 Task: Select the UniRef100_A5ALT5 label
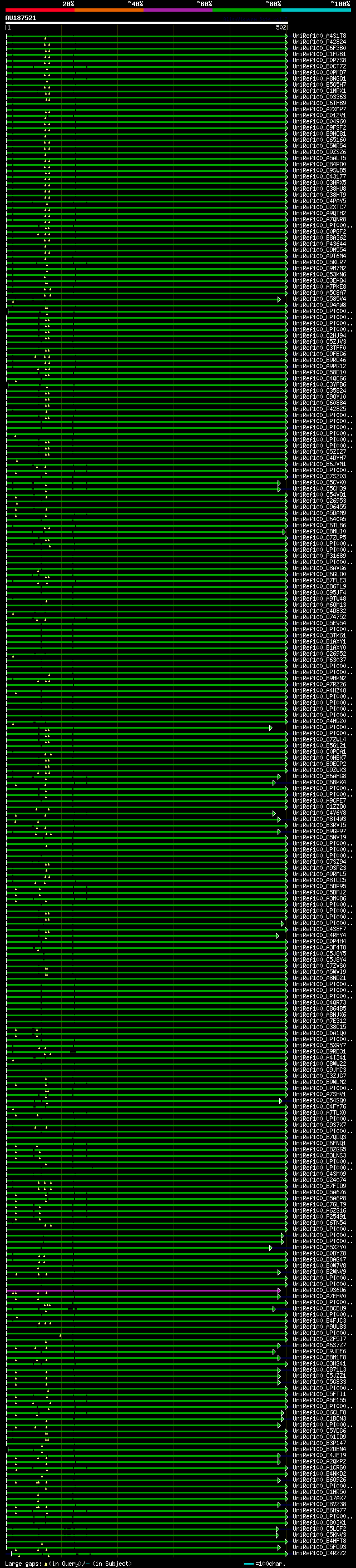click(319, 159)
